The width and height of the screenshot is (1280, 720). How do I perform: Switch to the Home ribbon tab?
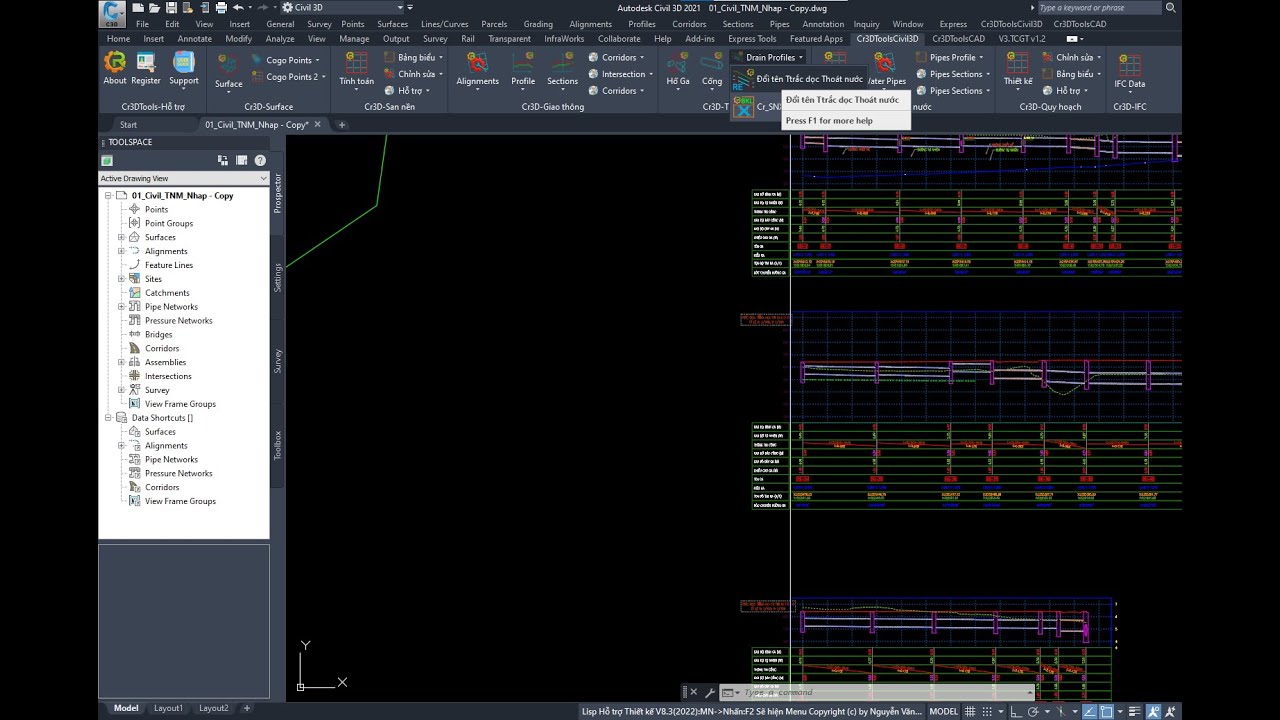point(119,39)
